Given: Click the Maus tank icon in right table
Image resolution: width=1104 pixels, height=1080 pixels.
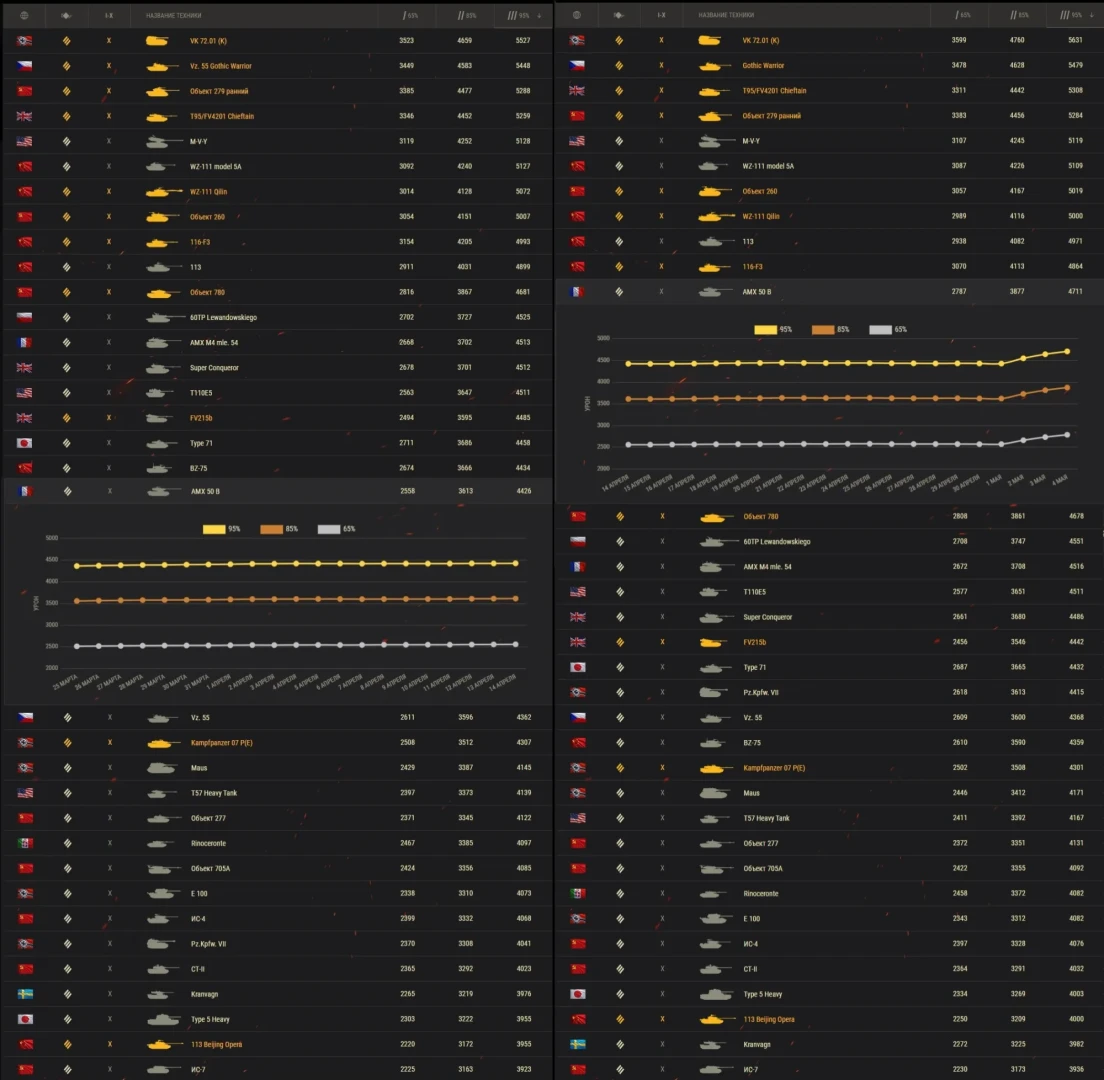Looking at the screenshot, I should tap(711, 793).
